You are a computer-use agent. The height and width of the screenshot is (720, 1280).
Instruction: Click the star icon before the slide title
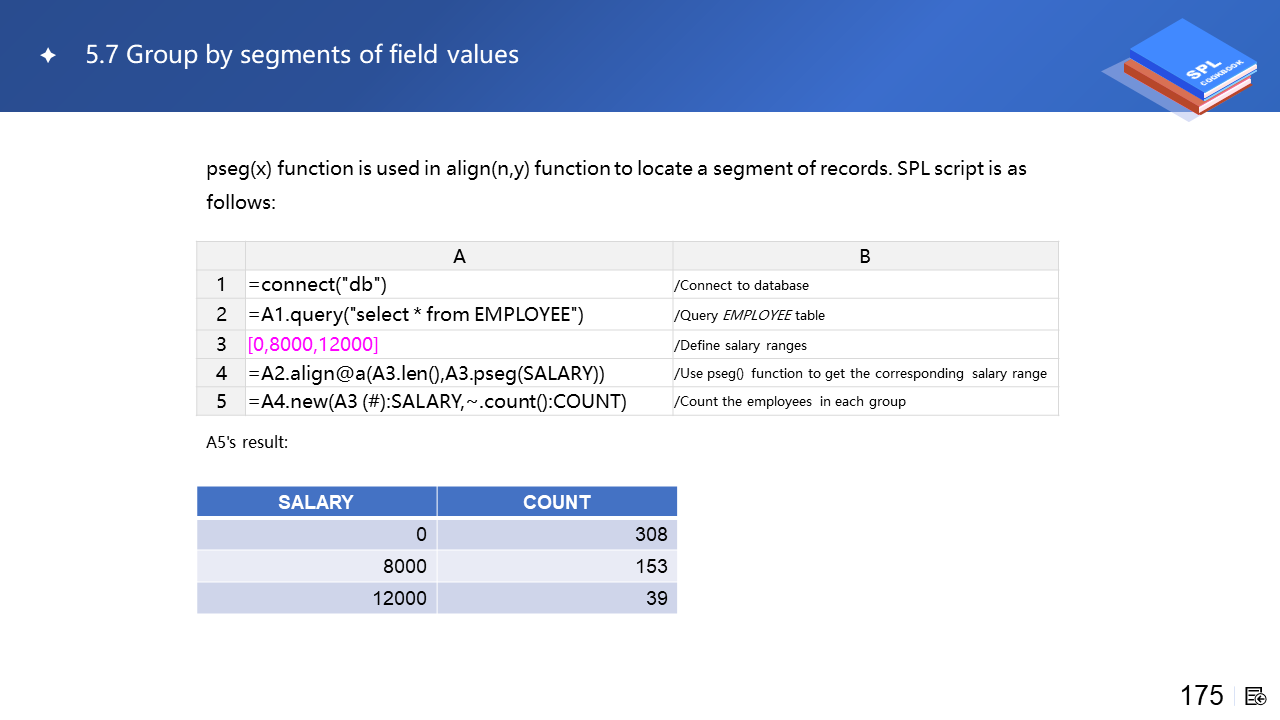(x=48, y=56)
